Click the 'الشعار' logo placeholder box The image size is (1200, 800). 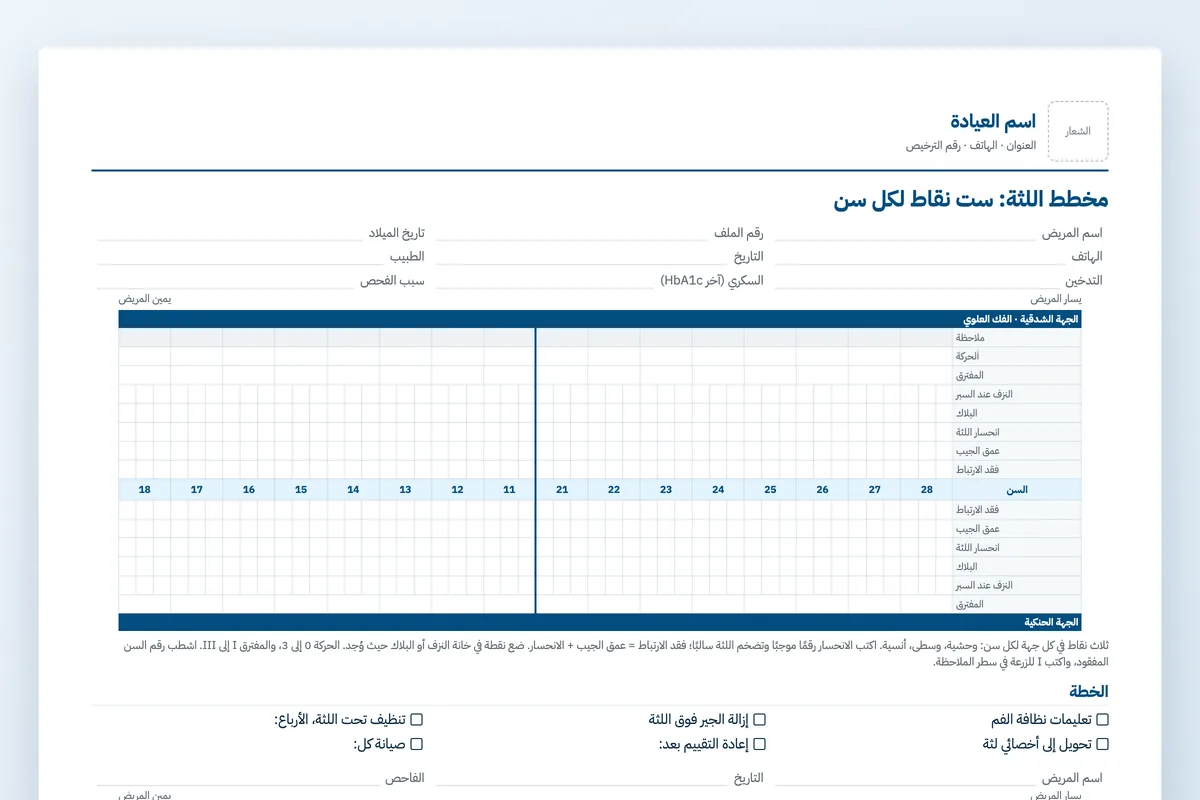pyautogui.click(x=1078, y=131)
